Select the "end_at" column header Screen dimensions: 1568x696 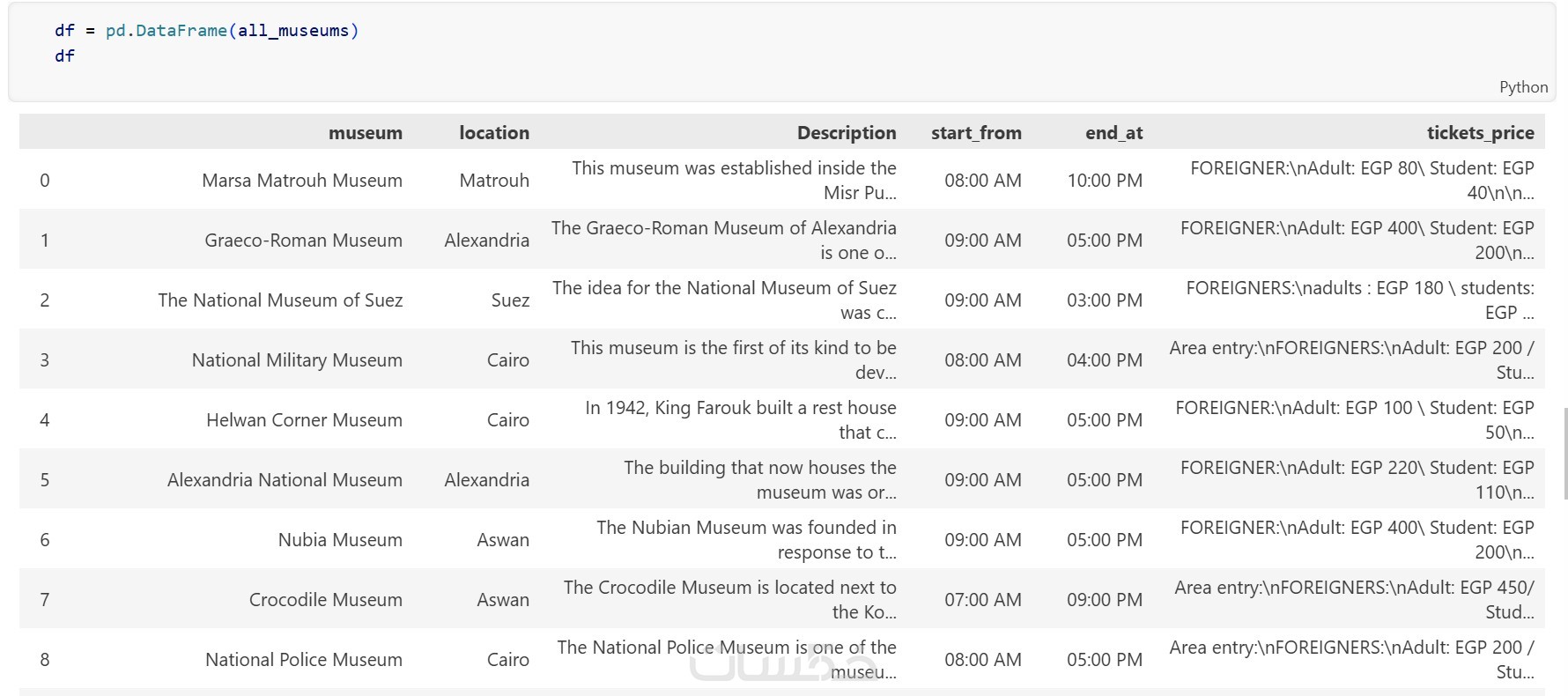(x=1113, y=133)
